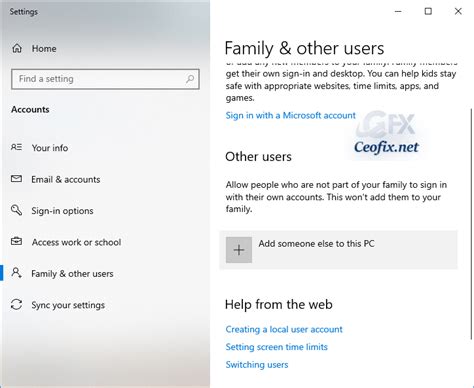Open Setting screen time limits link
The width and height of the screenshot is (474, 388).
pyautogui.click(x=276, y=347)
